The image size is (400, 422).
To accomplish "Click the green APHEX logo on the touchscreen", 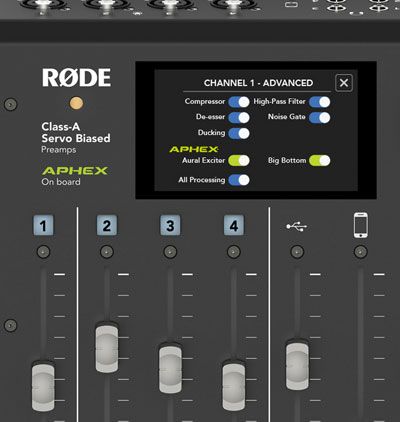I will (194, 149).
